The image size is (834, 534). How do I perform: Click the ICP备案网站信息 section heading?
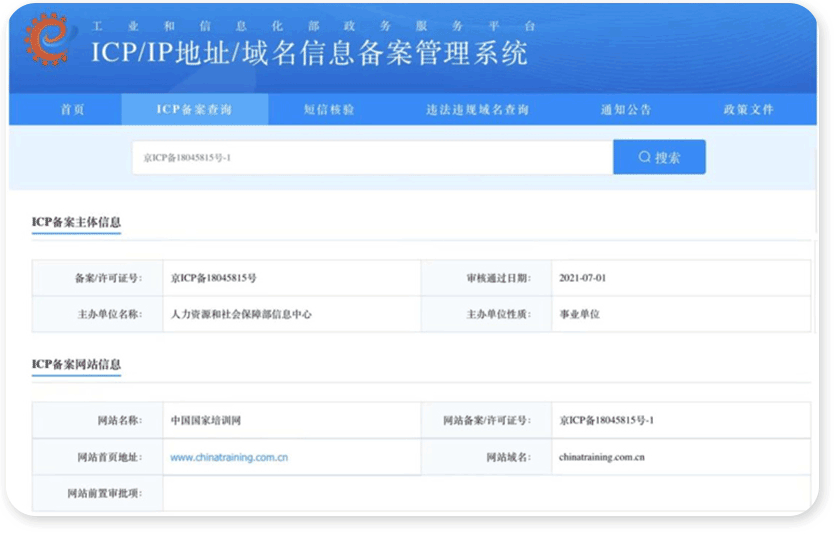pyautogui.click(x=76, y=364)
